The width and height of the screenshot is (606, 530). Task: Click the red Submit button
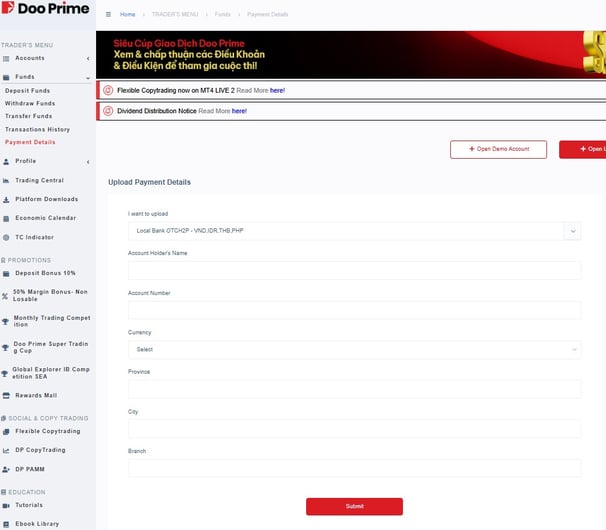354,506
